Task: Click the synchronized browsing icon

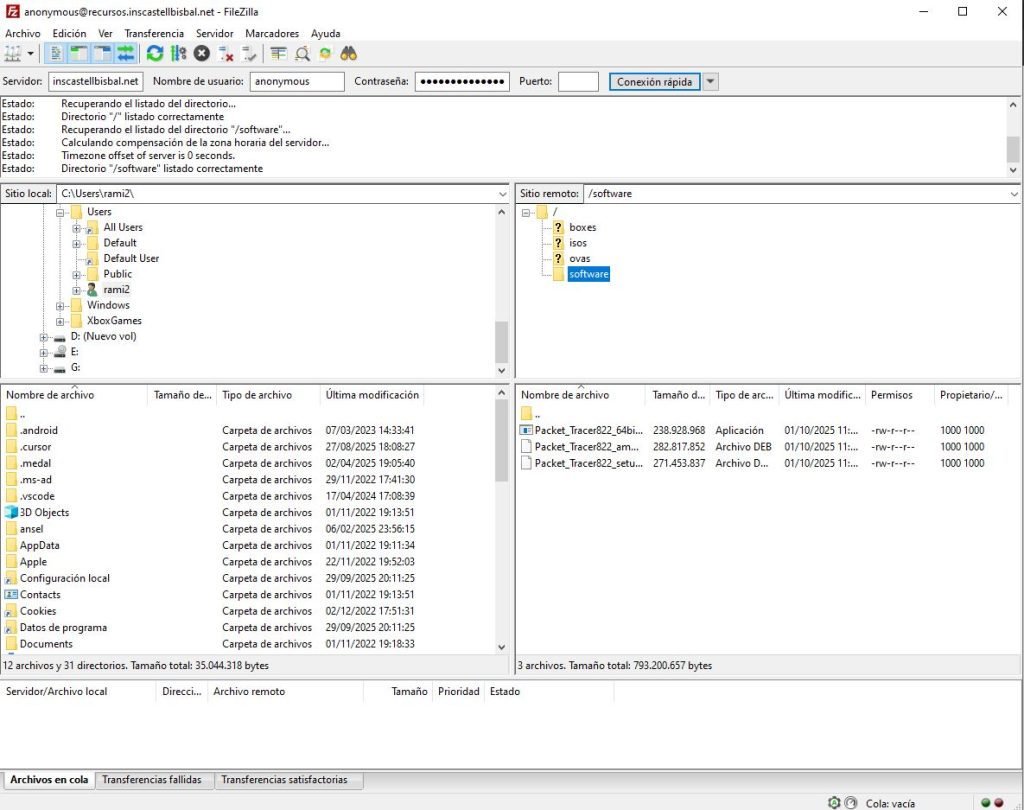Action: (325, 54)
